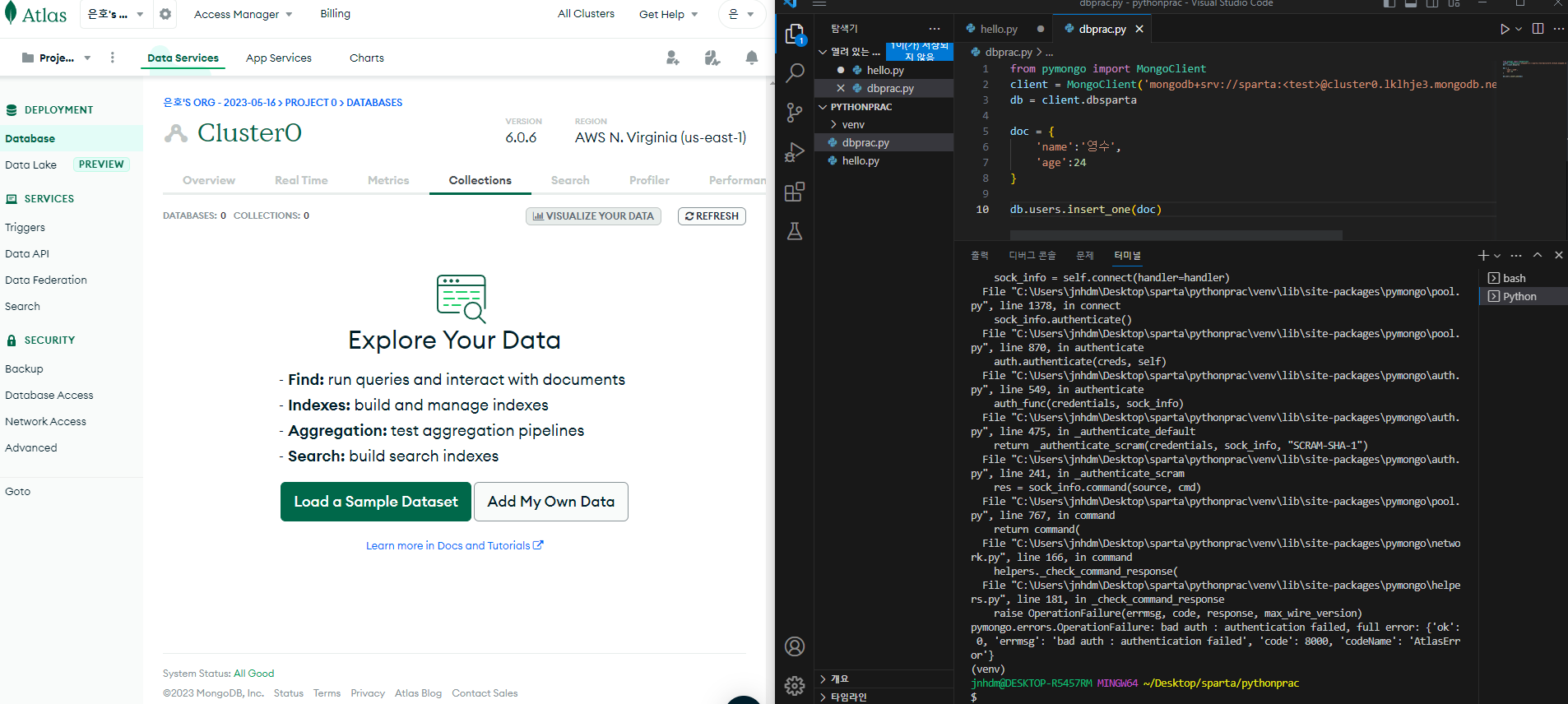1568x704 pixels.
Task: Close the VS Code terminal panel
Action: pos(1558,256)
